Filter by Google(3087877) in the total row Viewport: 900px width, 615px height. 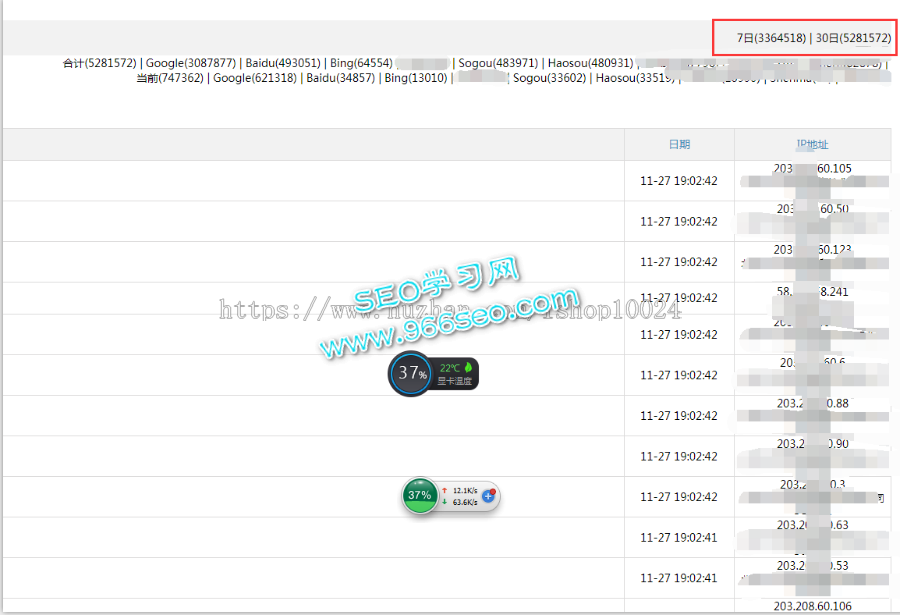click(x=191, y=63)
